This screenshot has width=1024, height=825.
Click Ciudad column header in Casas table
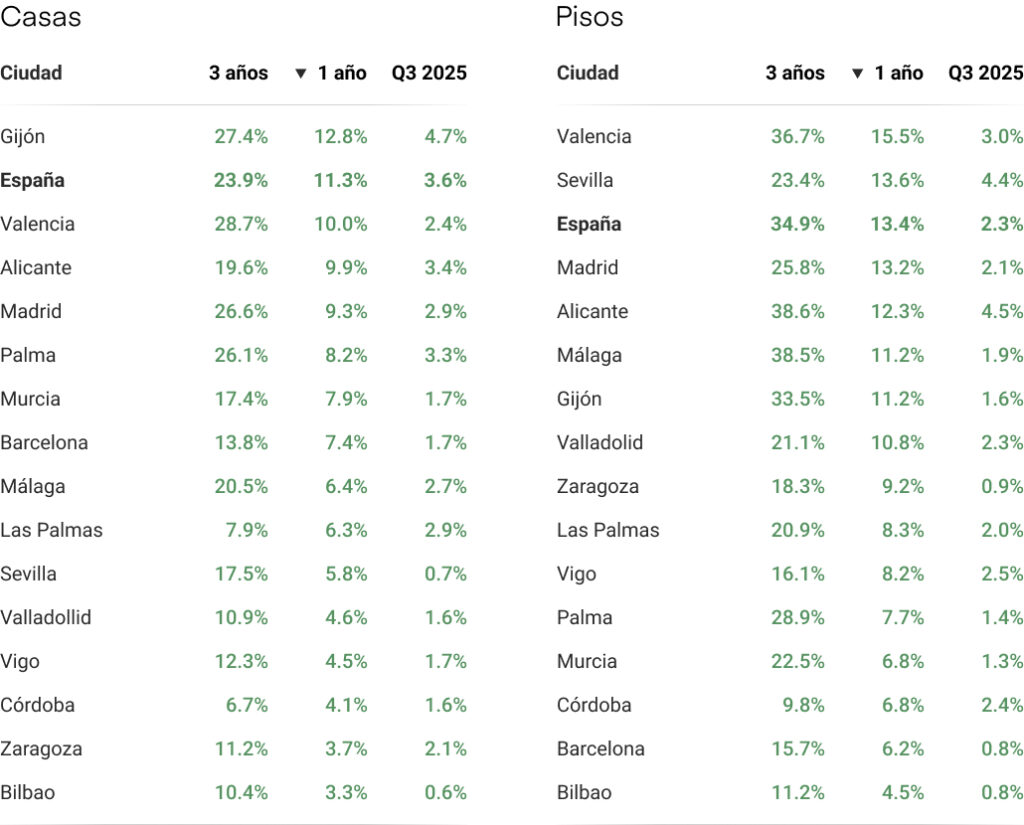click(31, 73)
